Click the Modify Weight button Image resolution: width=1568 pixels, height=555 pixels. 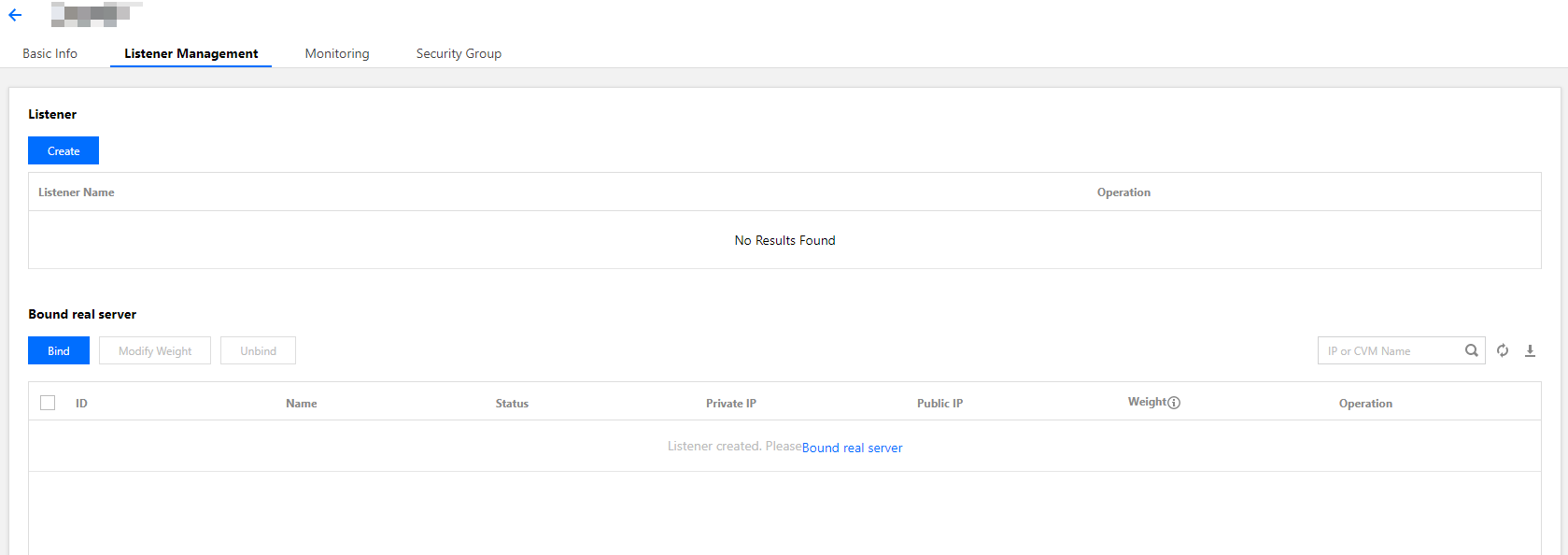pyautogui.click(x=155, y=350)
